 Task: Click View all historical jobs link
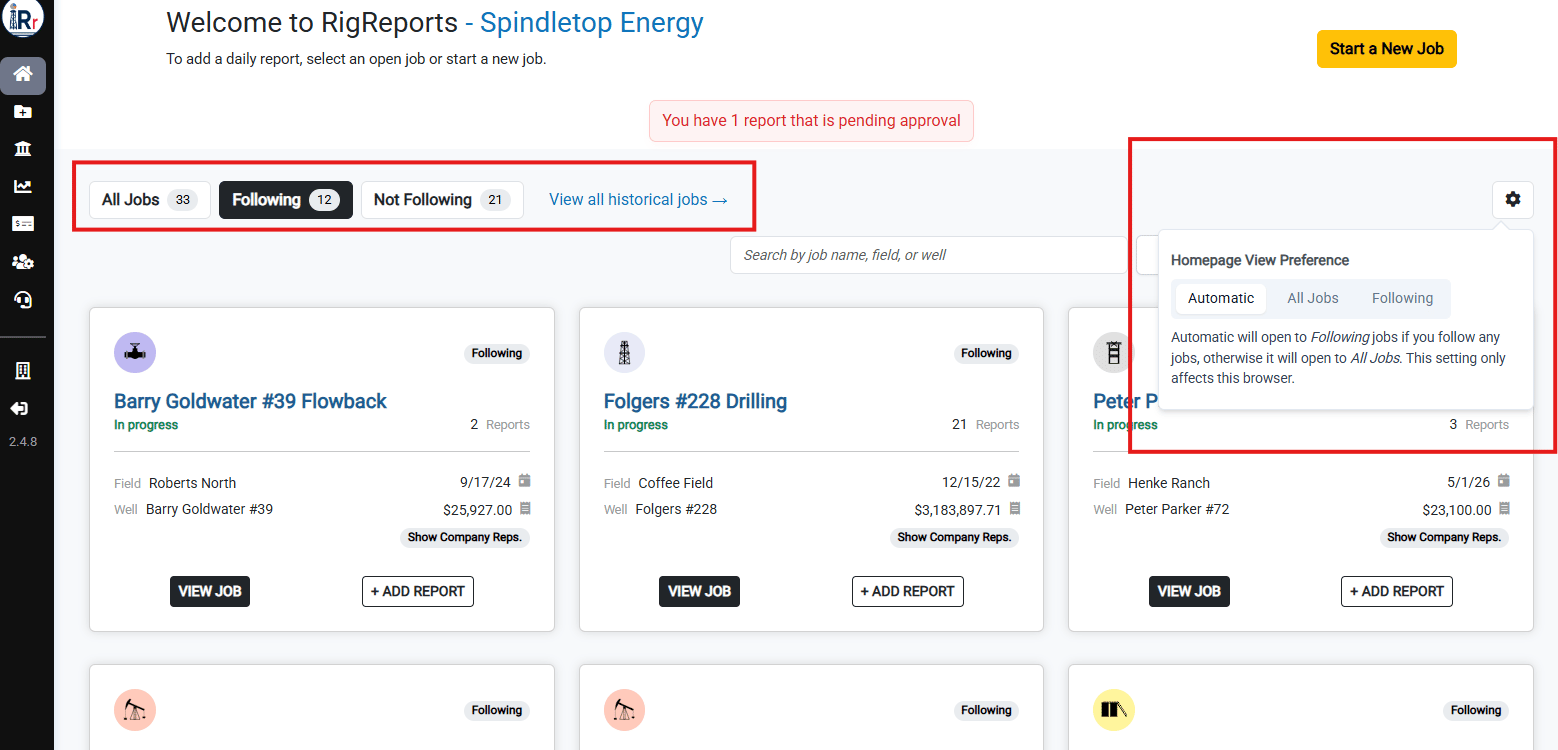pos(638,200)
